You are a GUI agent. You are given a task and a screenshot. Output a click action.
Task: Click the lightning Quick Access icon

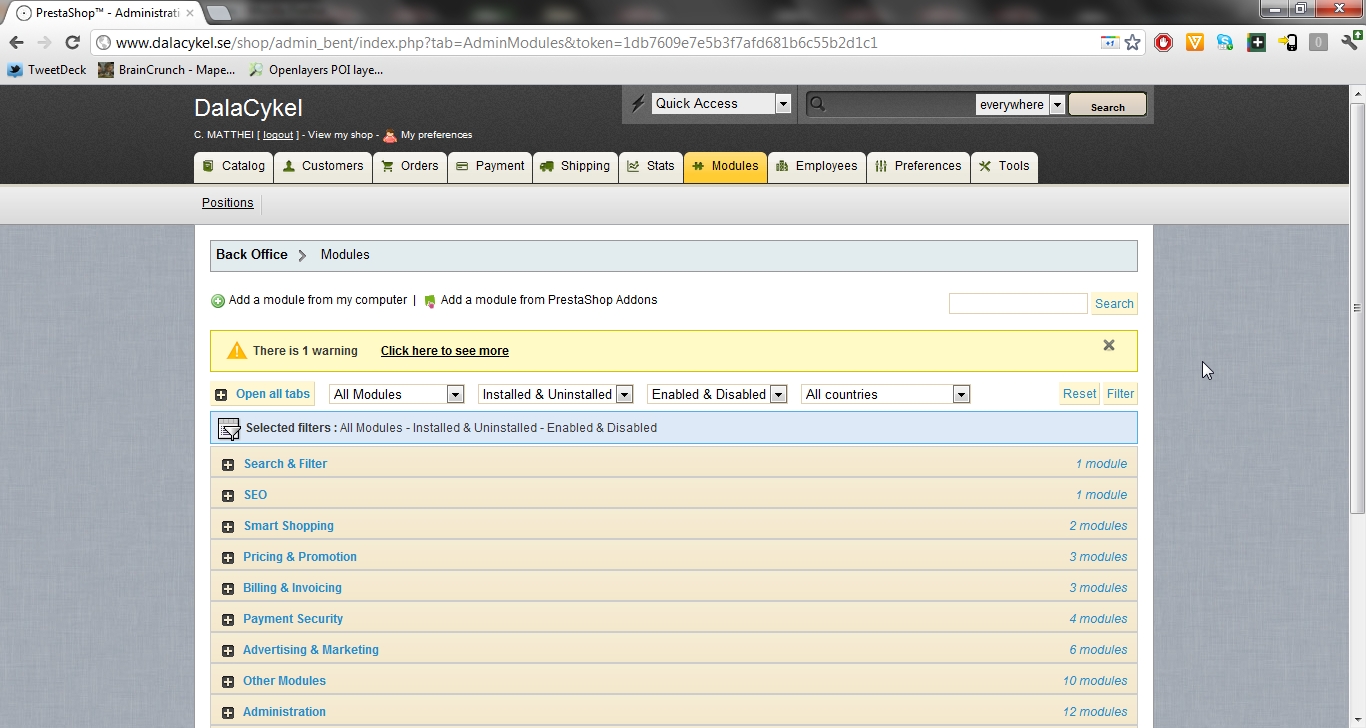(x=638, y=104)
